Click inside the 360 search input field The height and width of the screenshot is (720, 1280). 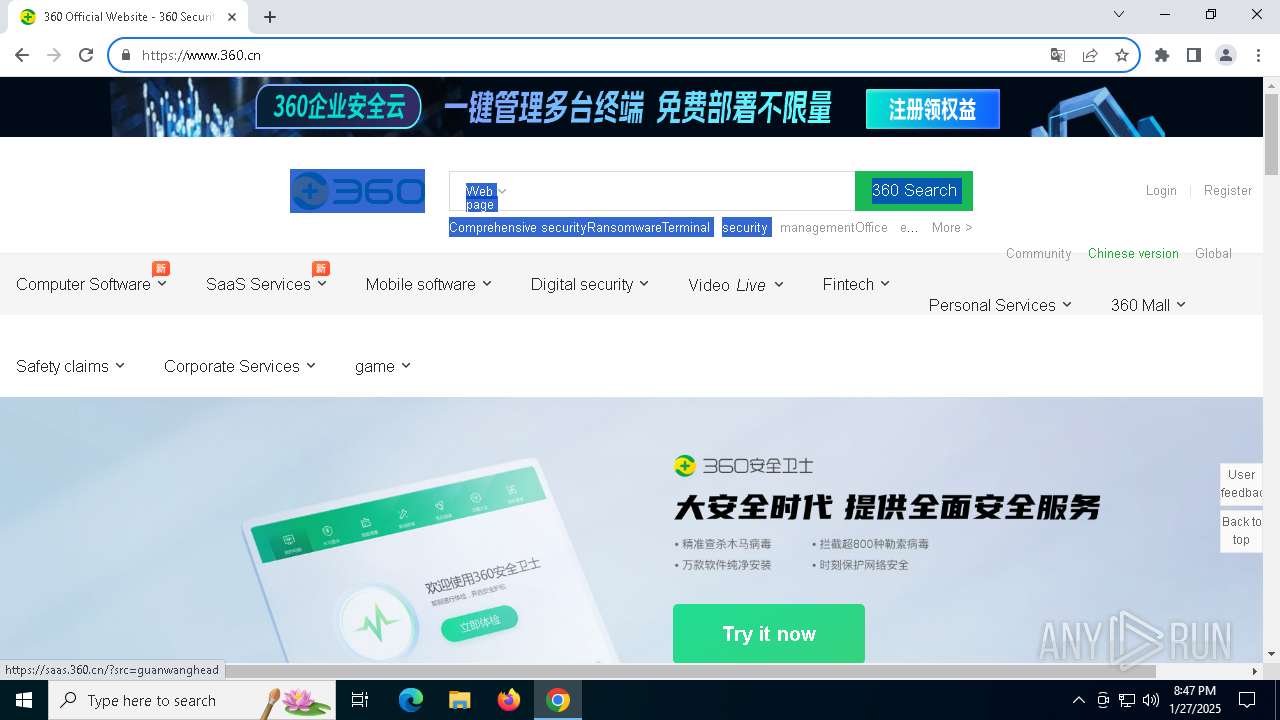(680, 191)
